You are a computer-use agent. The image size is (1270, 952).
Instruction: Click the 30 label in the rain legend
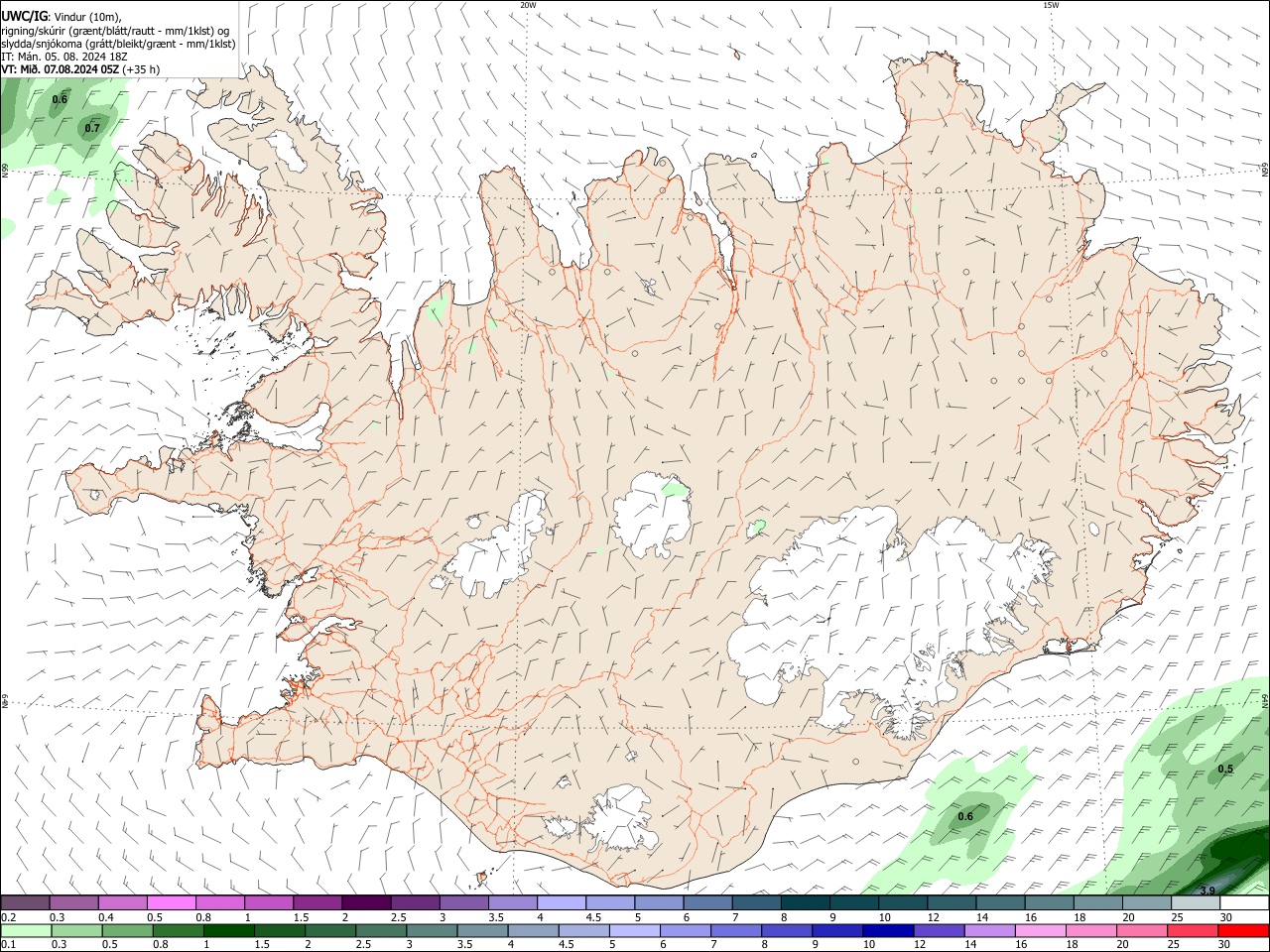tap(1224, 944)
